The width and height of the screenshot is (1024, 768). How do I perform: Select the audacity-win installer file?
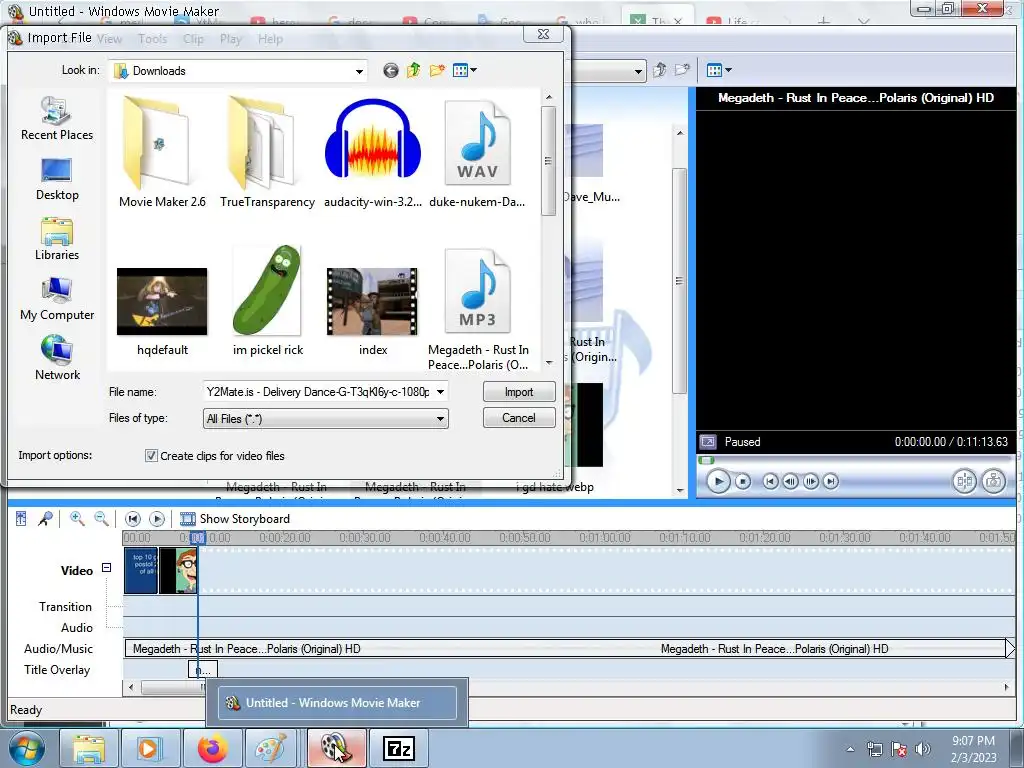tap(372, 153)
